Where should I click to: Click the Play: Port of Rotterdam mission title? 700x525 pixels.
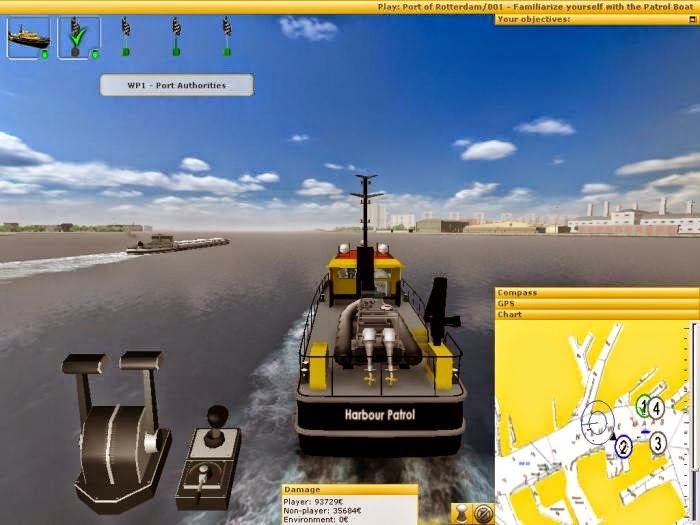point(537,7)
